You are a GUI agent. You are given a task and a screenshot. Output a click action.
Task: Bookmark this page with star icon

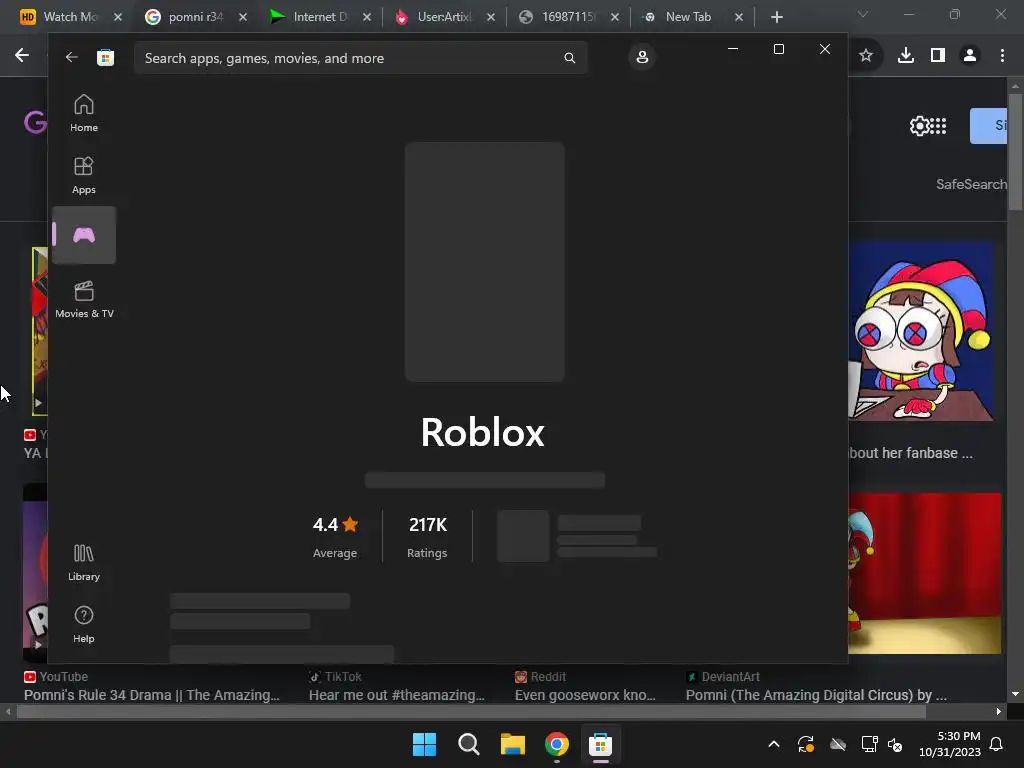pyautogui.click(x=866, y=56)
